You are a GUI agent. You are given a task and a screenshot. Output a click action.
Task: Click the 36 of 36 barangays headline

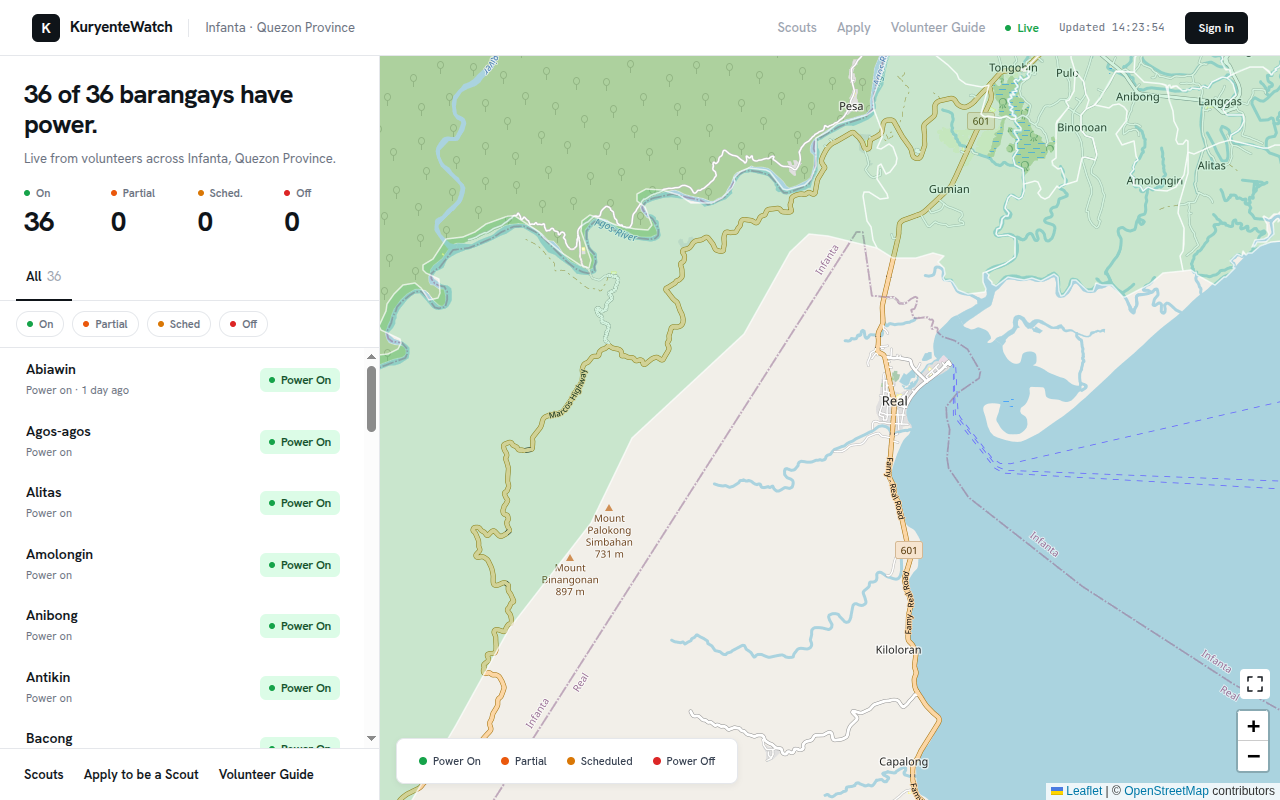tap(159, 110)
